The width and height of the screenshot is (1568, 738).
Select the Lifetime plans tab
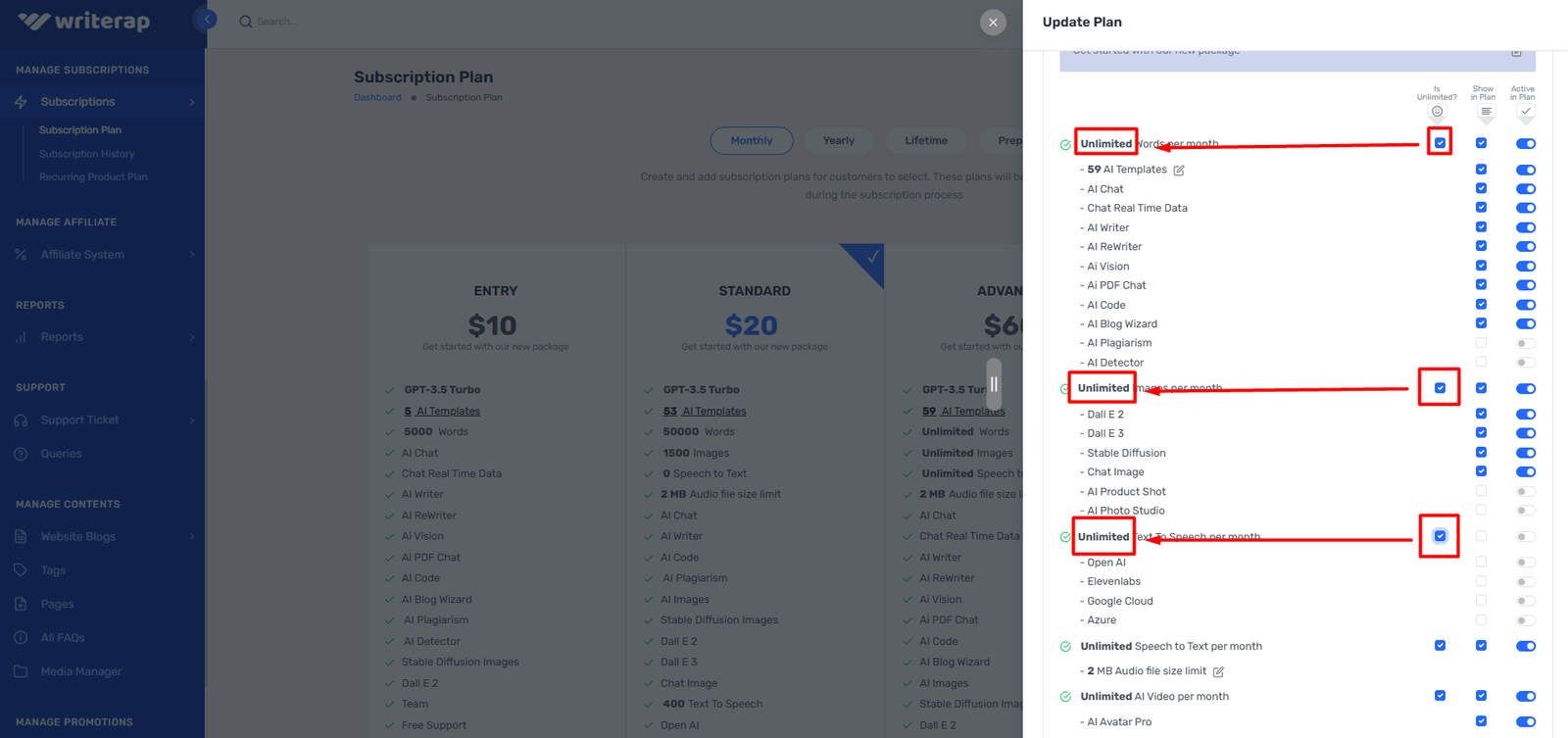pyautogui.click(x=926, y=141)
